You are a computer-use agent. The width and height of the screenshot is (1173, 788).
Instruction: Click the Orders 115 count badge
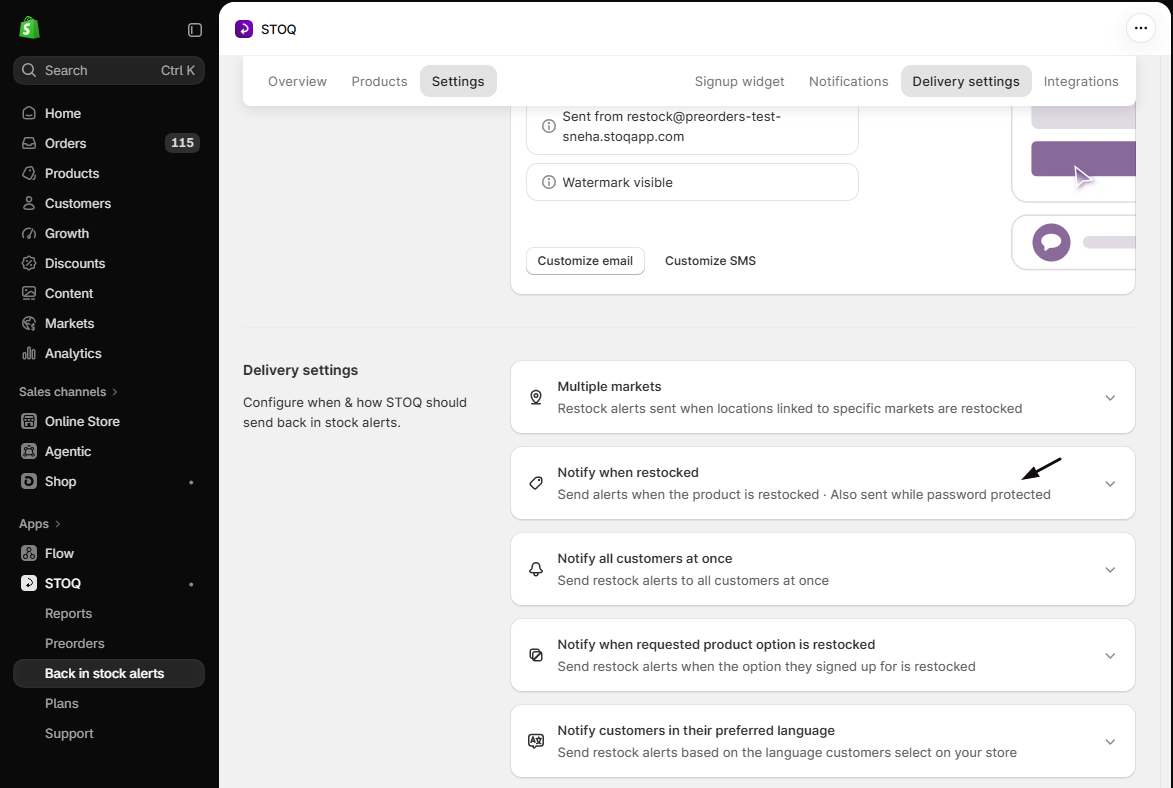coord(182,143)
